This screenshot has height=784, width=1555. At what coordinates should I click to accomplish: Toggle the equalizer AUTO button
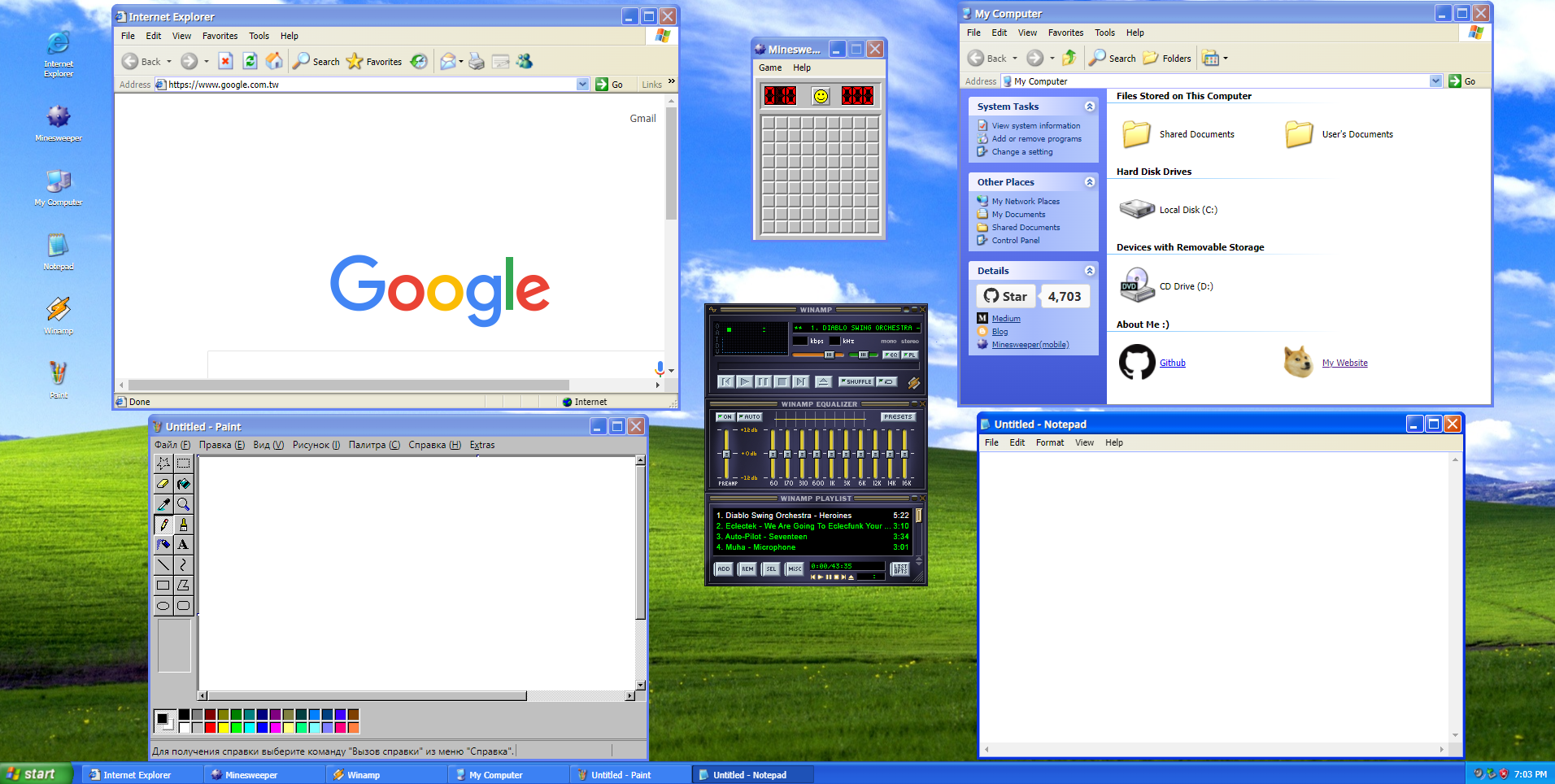click(x=750, y=416)
